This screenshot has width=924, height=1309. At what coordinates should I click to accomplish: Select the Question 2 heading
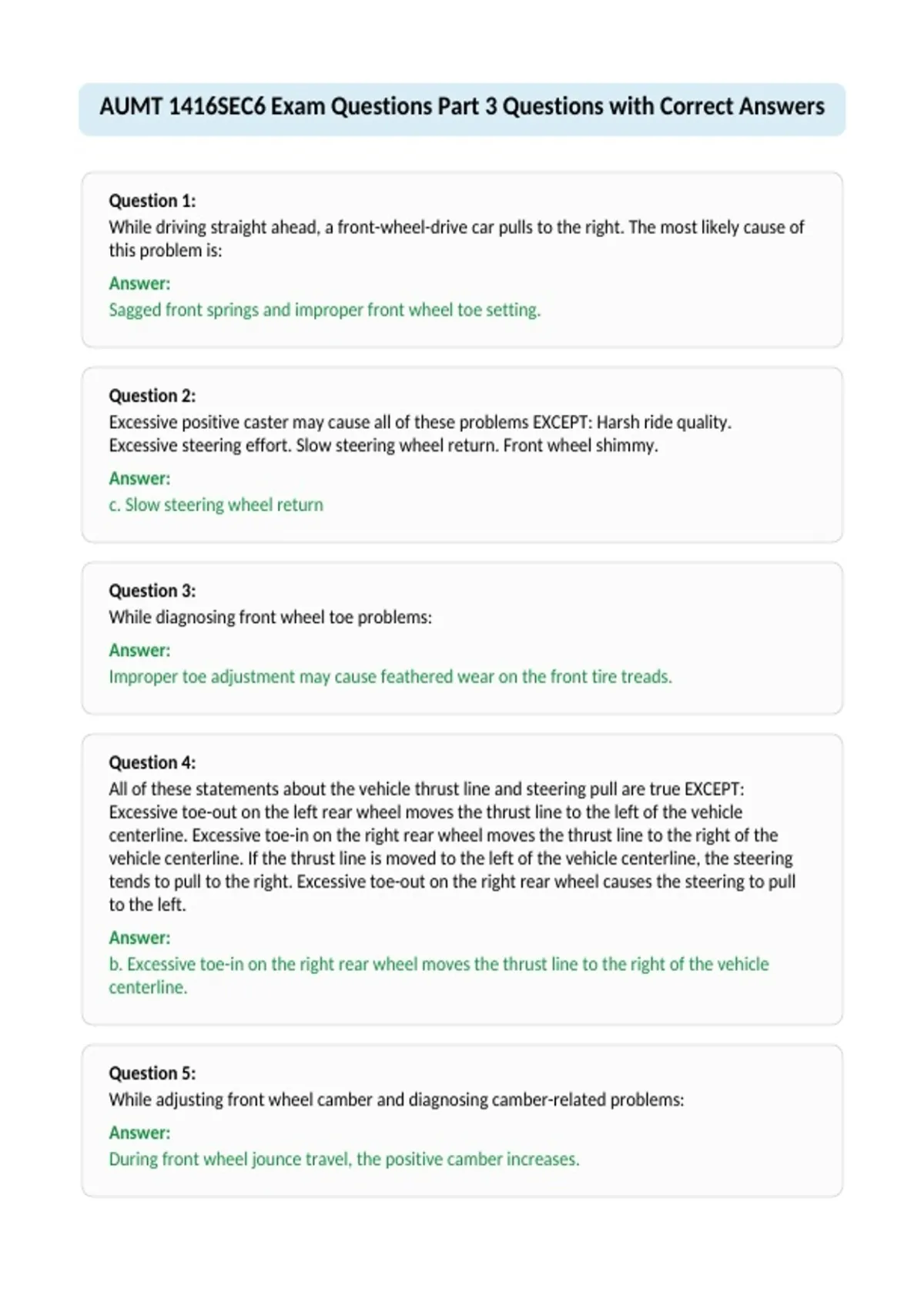coord(152,396)
